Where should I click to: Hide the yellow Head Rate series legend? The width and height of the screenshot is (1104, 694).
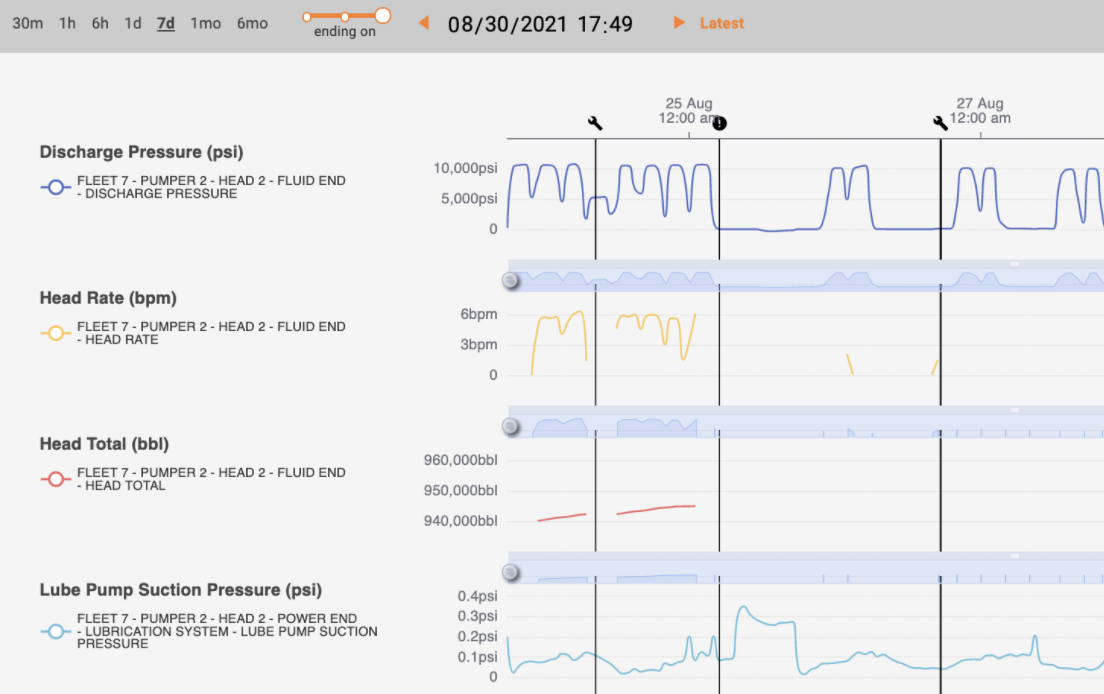pyautogui.click(x=55, y=333)
